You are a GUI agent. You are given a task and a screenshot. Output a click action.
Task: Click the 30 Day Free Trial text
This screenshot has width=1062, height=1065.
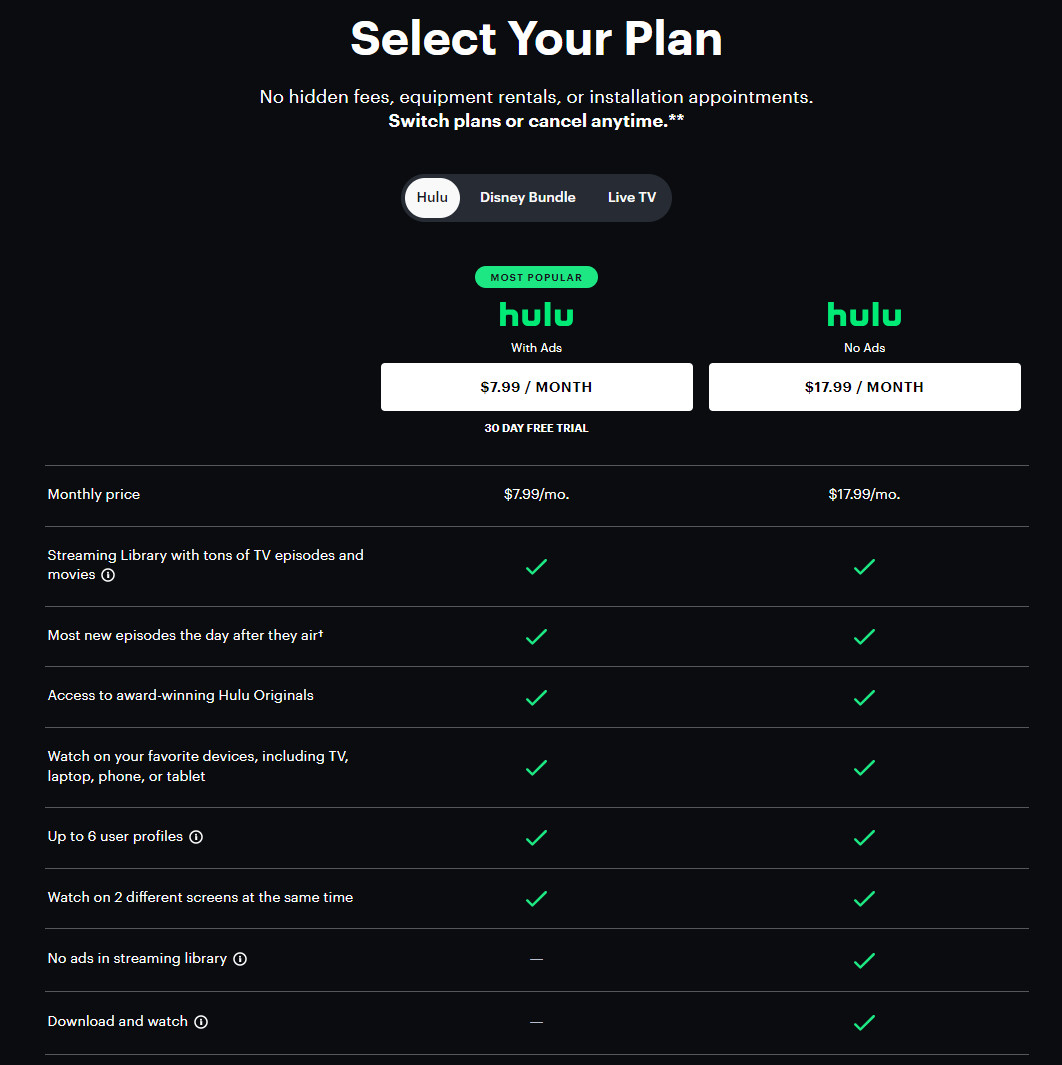tap(536, 428)
